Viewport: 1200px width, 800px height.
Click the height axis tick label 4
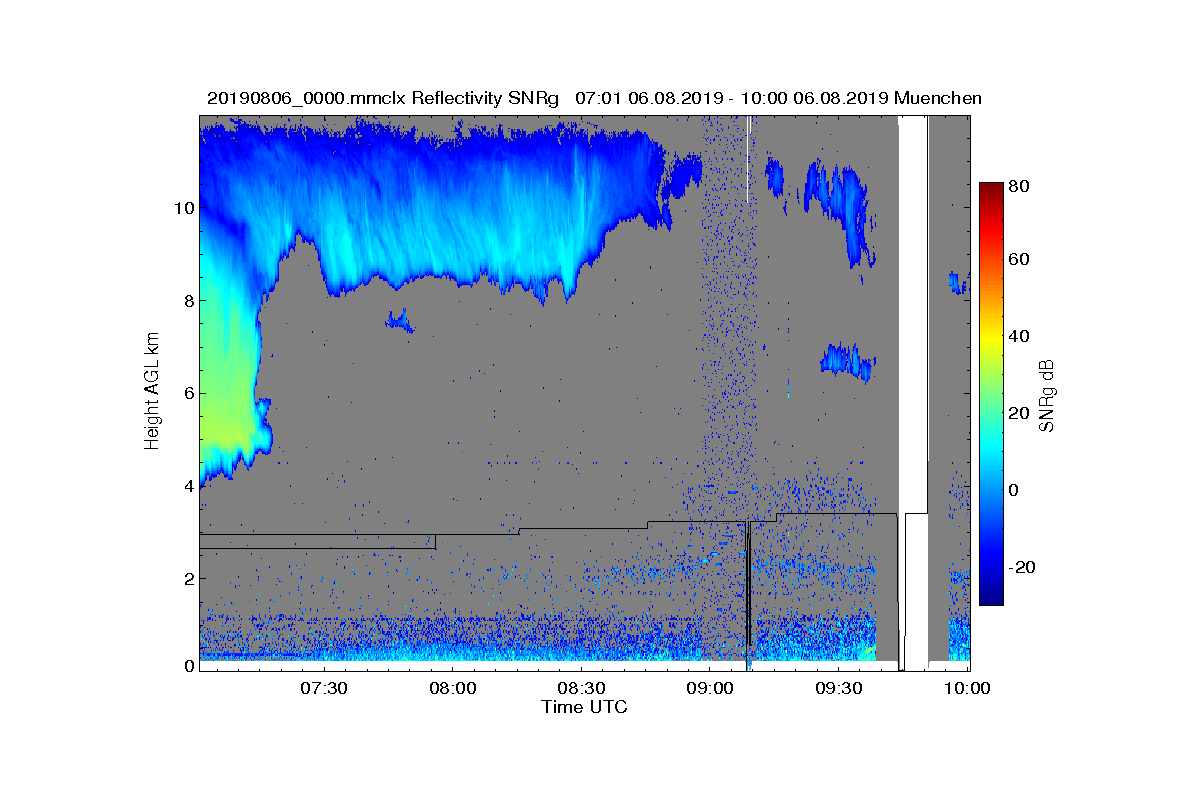click(188, 486)
